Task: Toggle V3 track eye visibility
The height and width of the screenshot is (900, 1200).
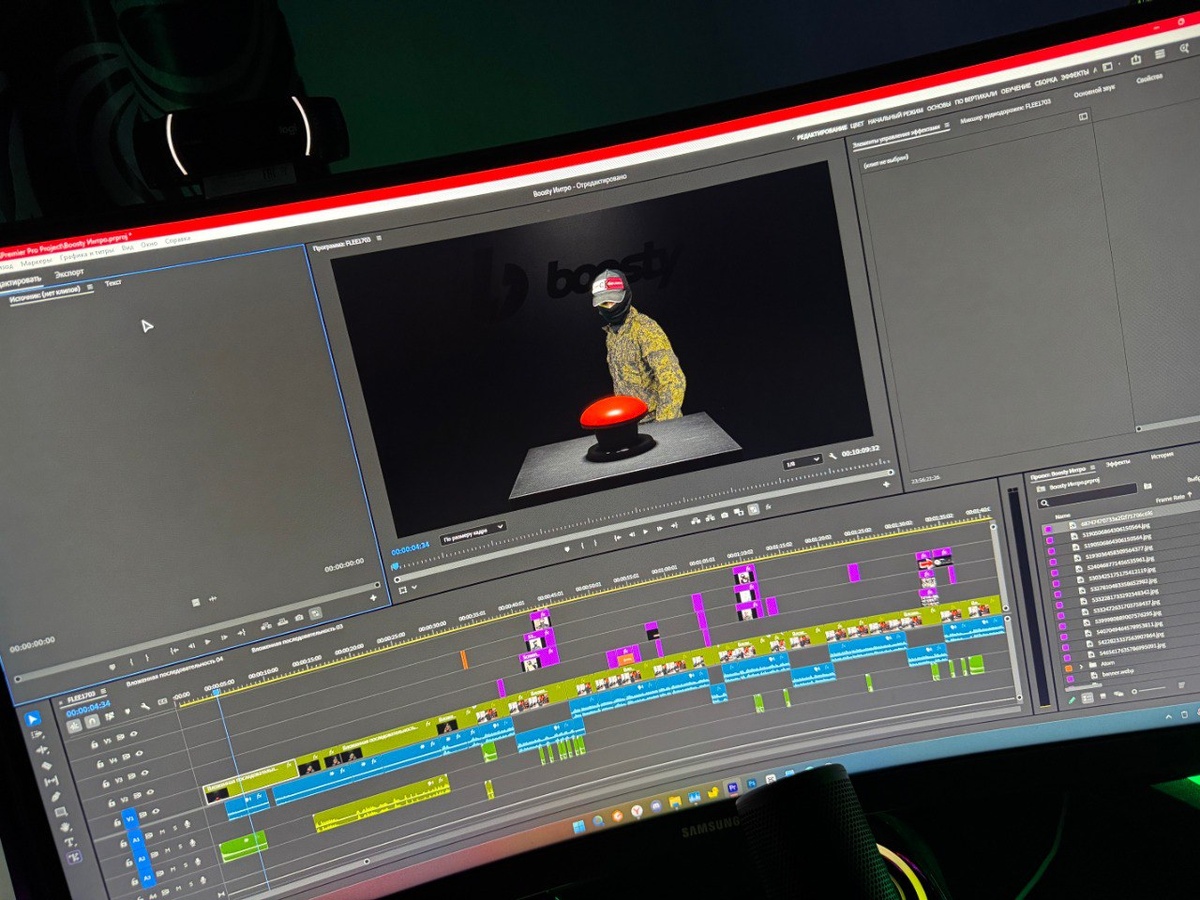Action: click(144, 773)
